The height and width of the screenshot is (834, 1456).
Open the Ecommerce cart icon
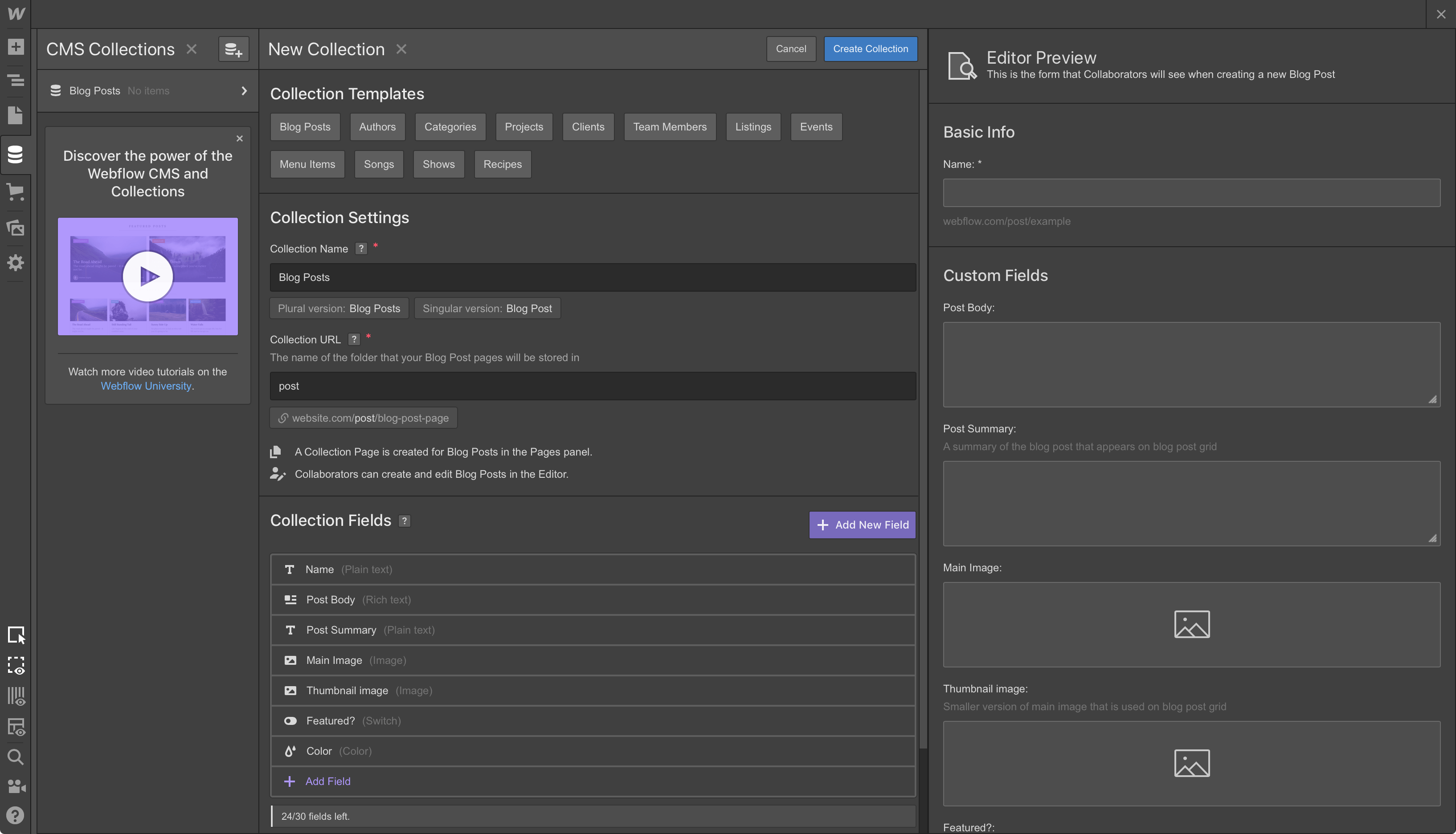coord(16,192)
